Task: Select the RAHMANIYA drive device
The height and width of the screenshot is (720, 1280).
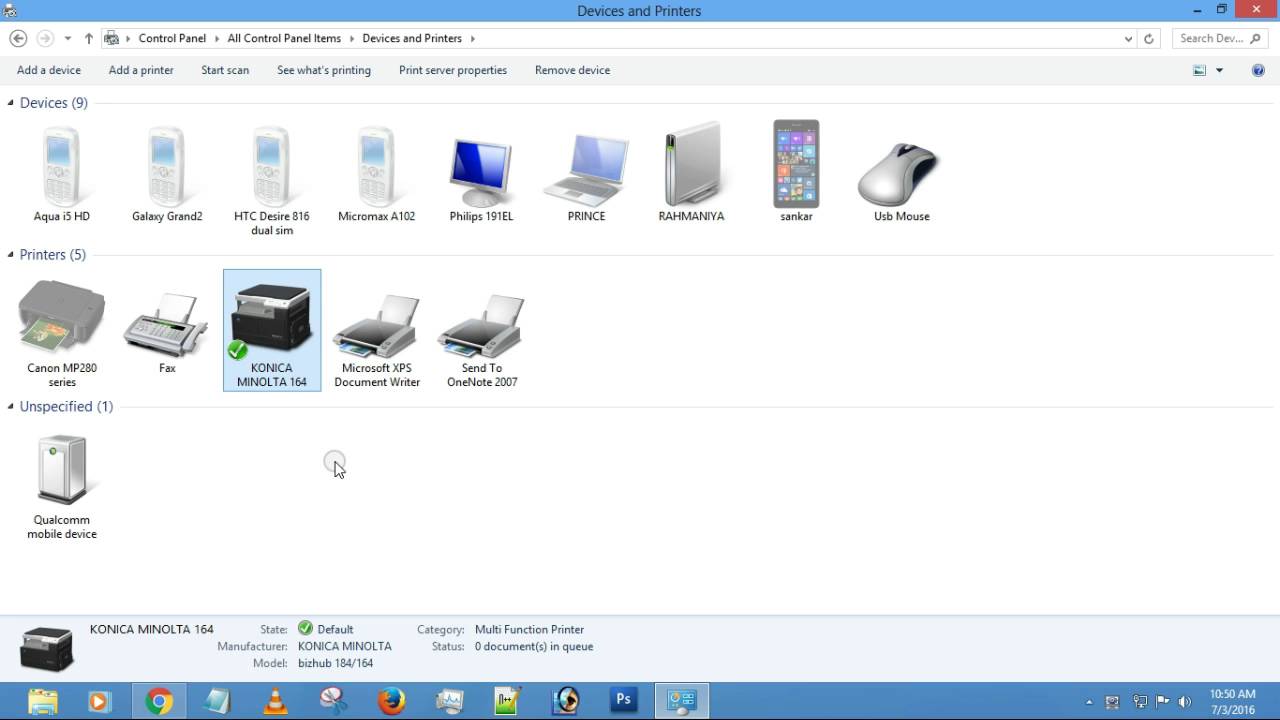Action: (691, 174)
